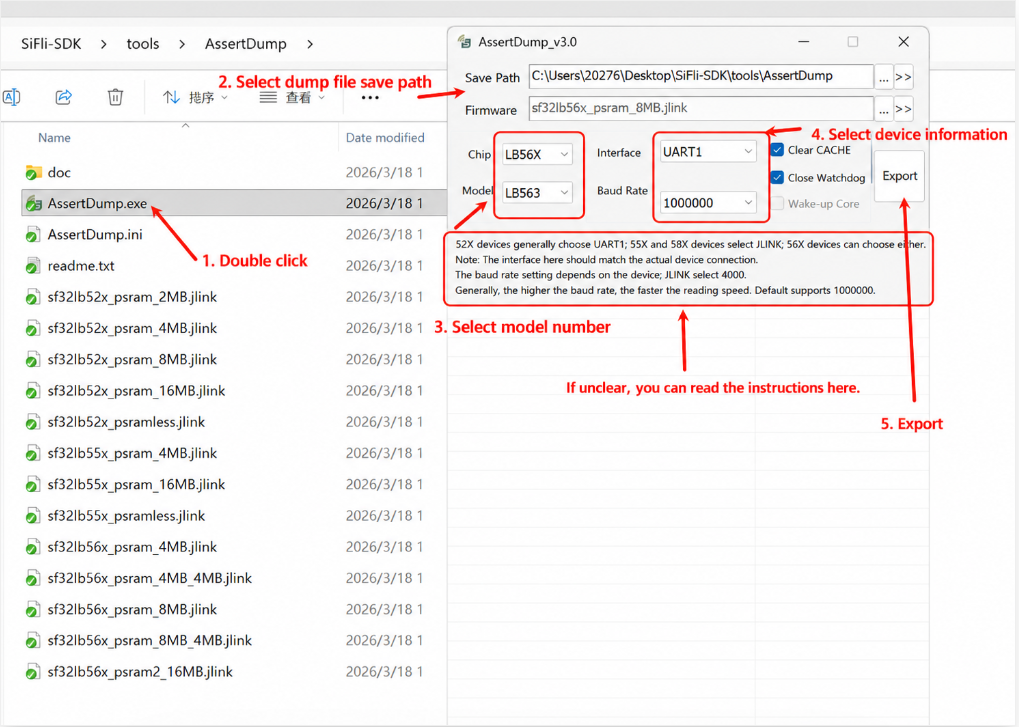This screenshot has height=727, width=1019.
Task: Open the Interface dropdown showing UART1
Action: click(x=708, y=151)
